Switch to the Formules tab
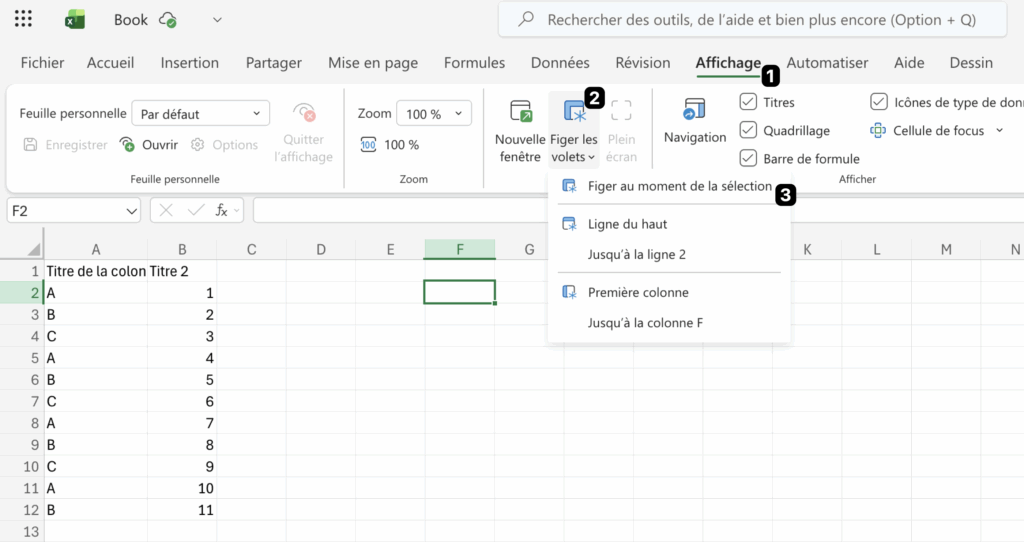 click(x=474, y=62)
